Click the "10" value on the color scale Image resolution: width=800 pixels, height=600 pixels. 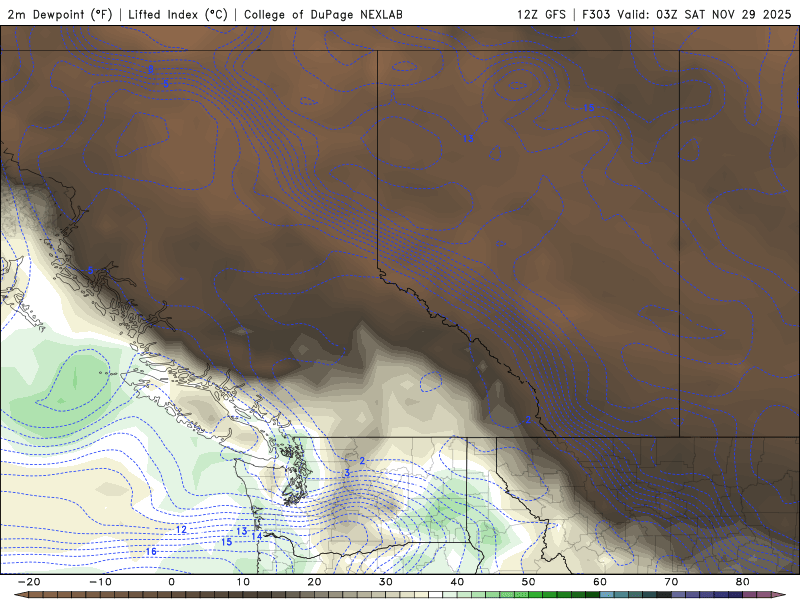[x=243, y=582]
